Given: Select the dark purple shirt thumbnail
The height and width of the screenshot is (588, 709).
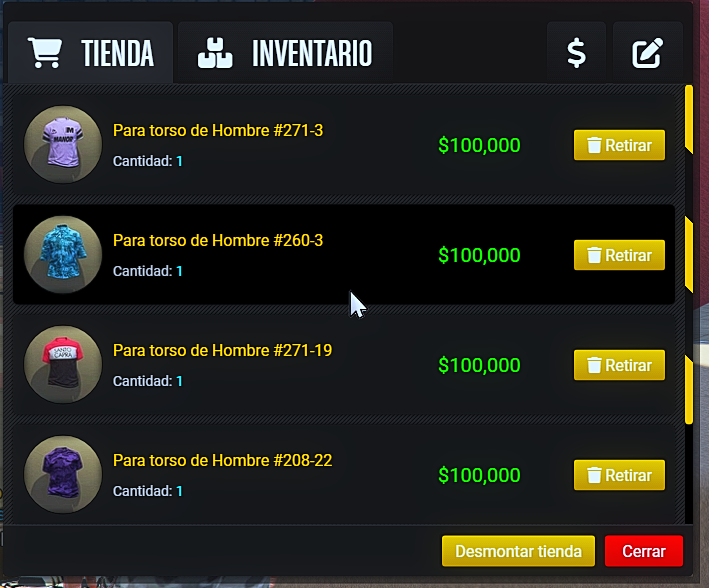Looking at the screenshot, I should [63, 474].
